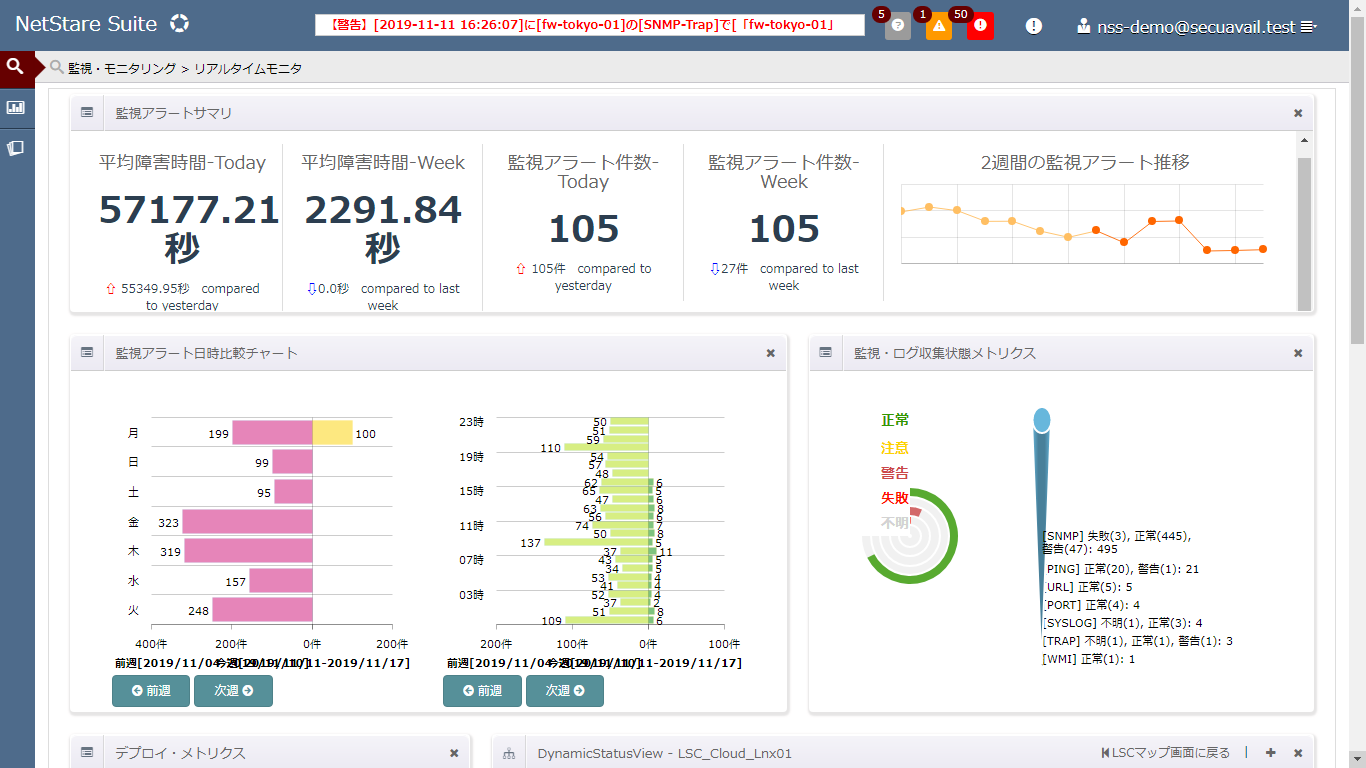Click the 2291.84秒 weekly outage value

(383, 229)
